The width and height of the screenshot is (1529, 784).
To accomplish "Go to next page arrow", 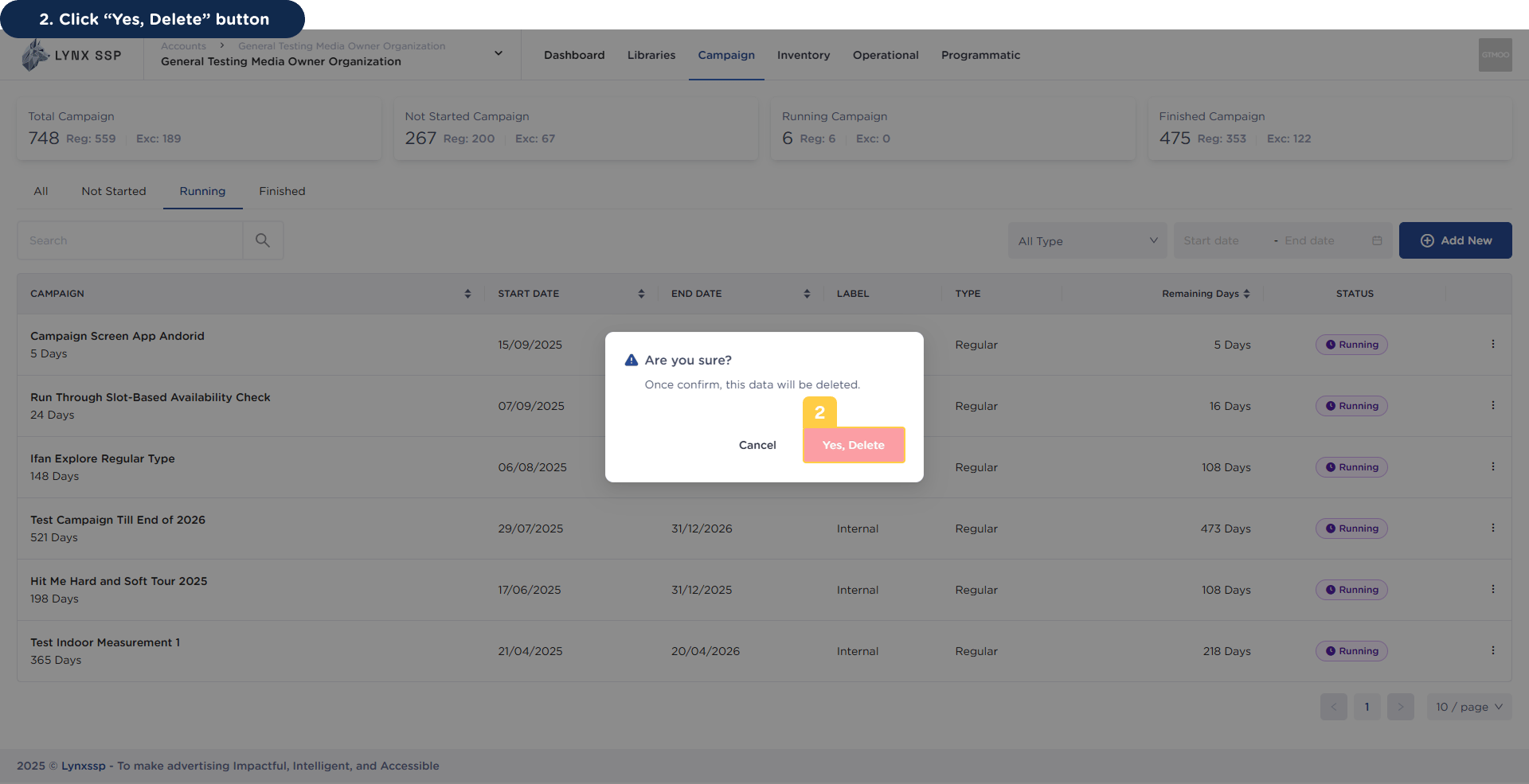I will [x=1400, y=707].
